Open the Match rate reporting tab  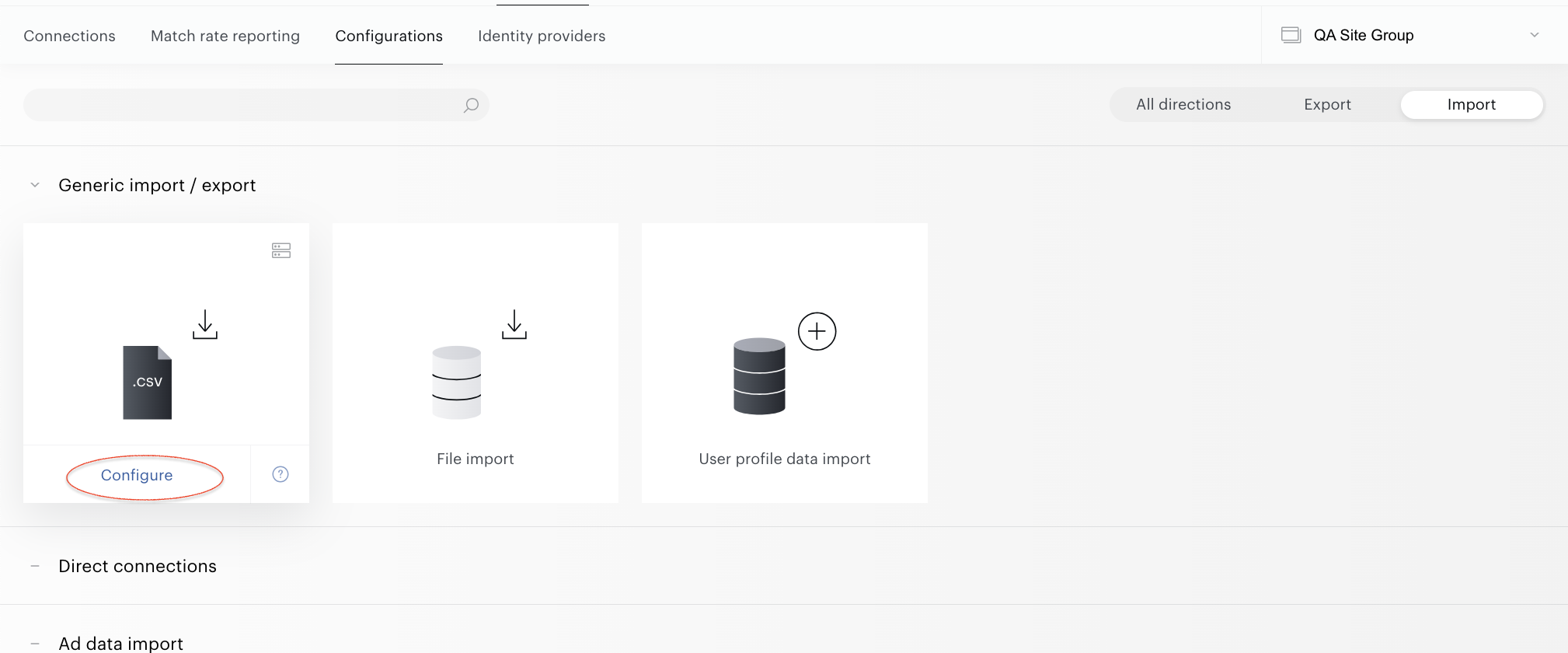point(225,36)
